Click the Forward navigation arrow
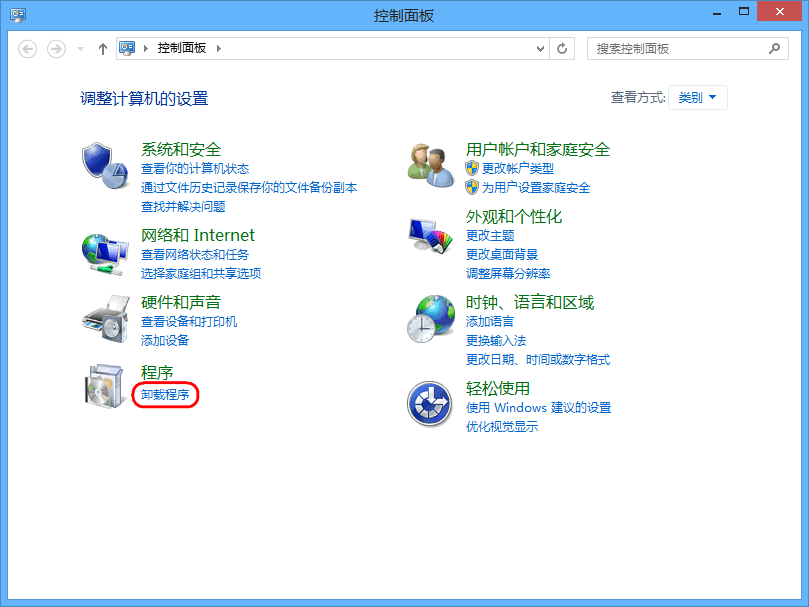This screenshot has height=607, width=809. 56,49
